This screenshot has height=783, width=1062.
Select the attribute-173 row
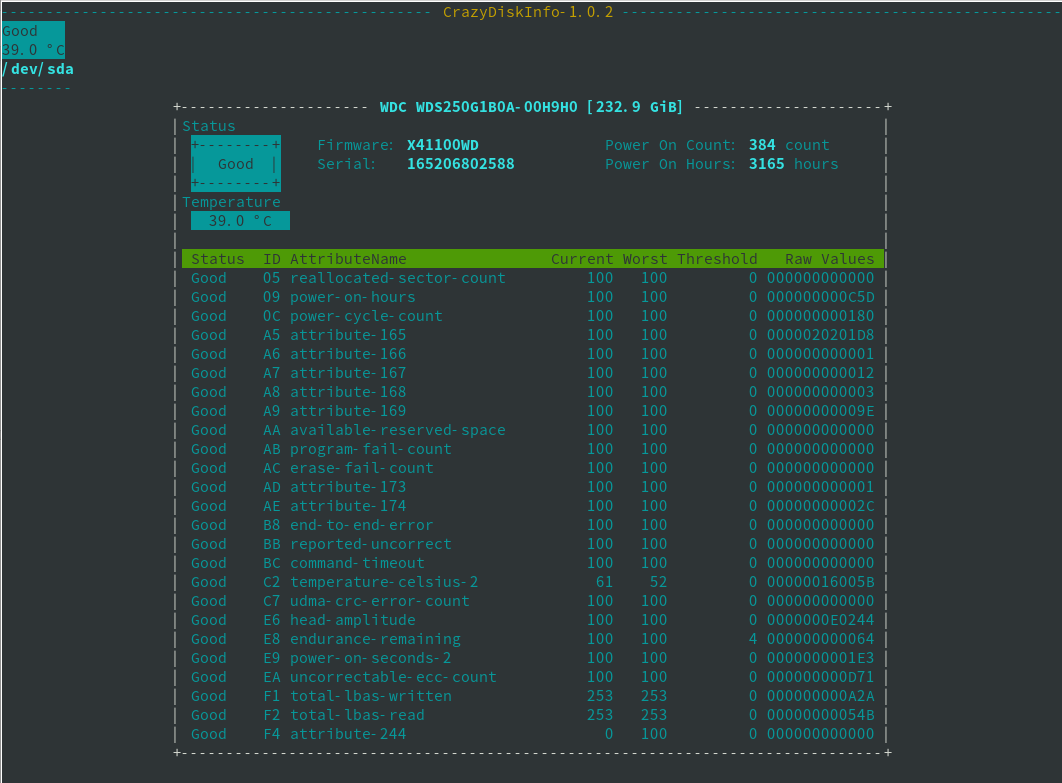point(533,486)
